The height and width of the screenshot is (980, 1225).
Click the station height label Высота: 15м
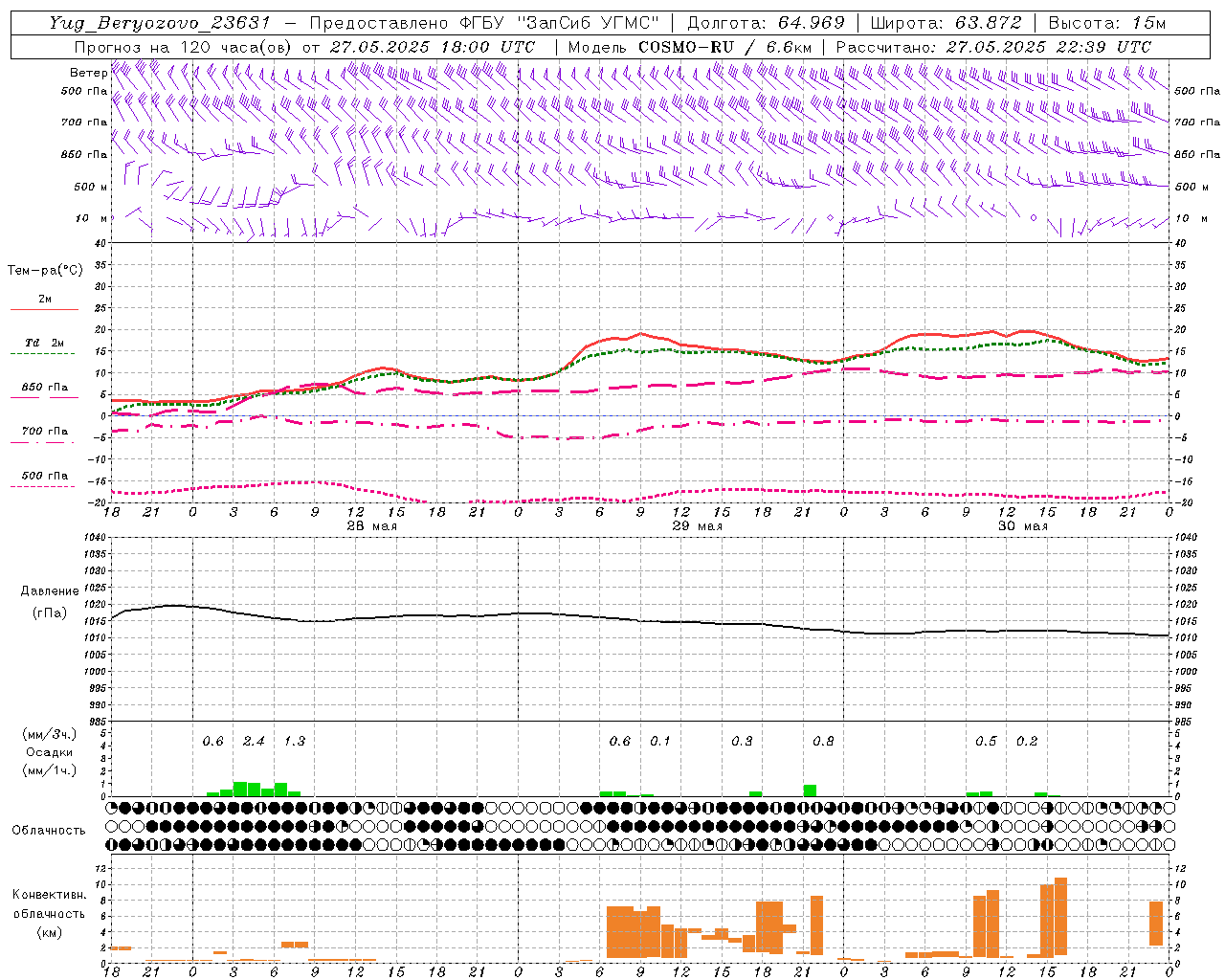tap(1107, 23)
